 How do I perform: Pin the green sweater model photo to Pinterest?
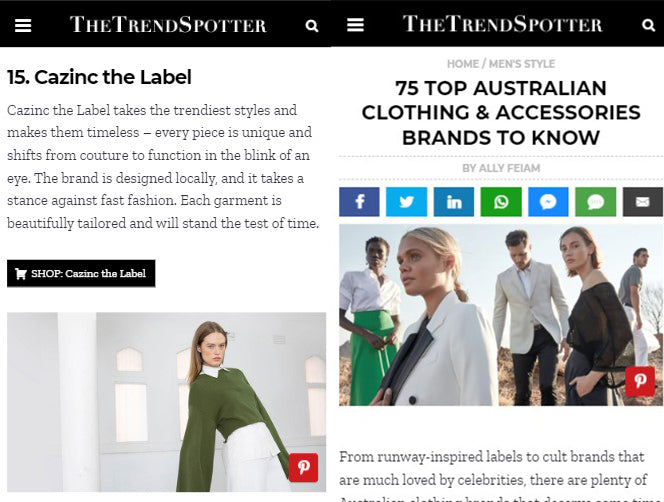coord(303,467)
